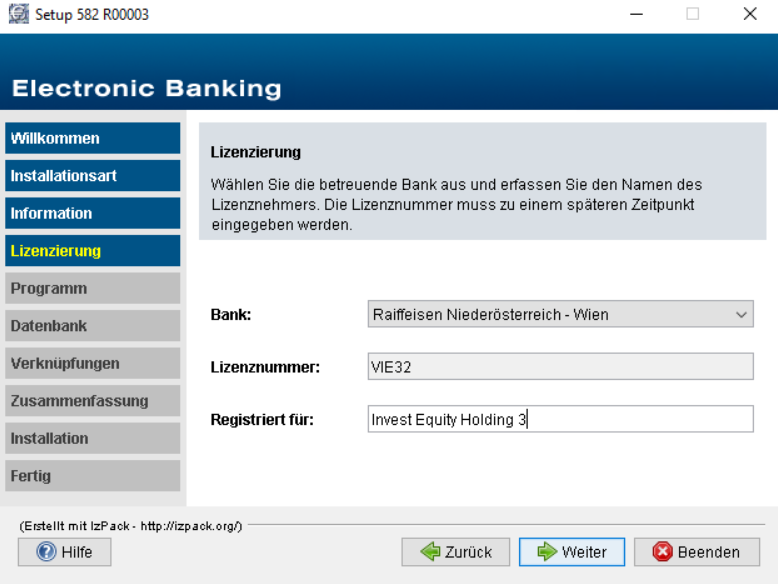The image size is (778, 584).
Task: Open the Bank dropdown list
Action: (560, 314)
